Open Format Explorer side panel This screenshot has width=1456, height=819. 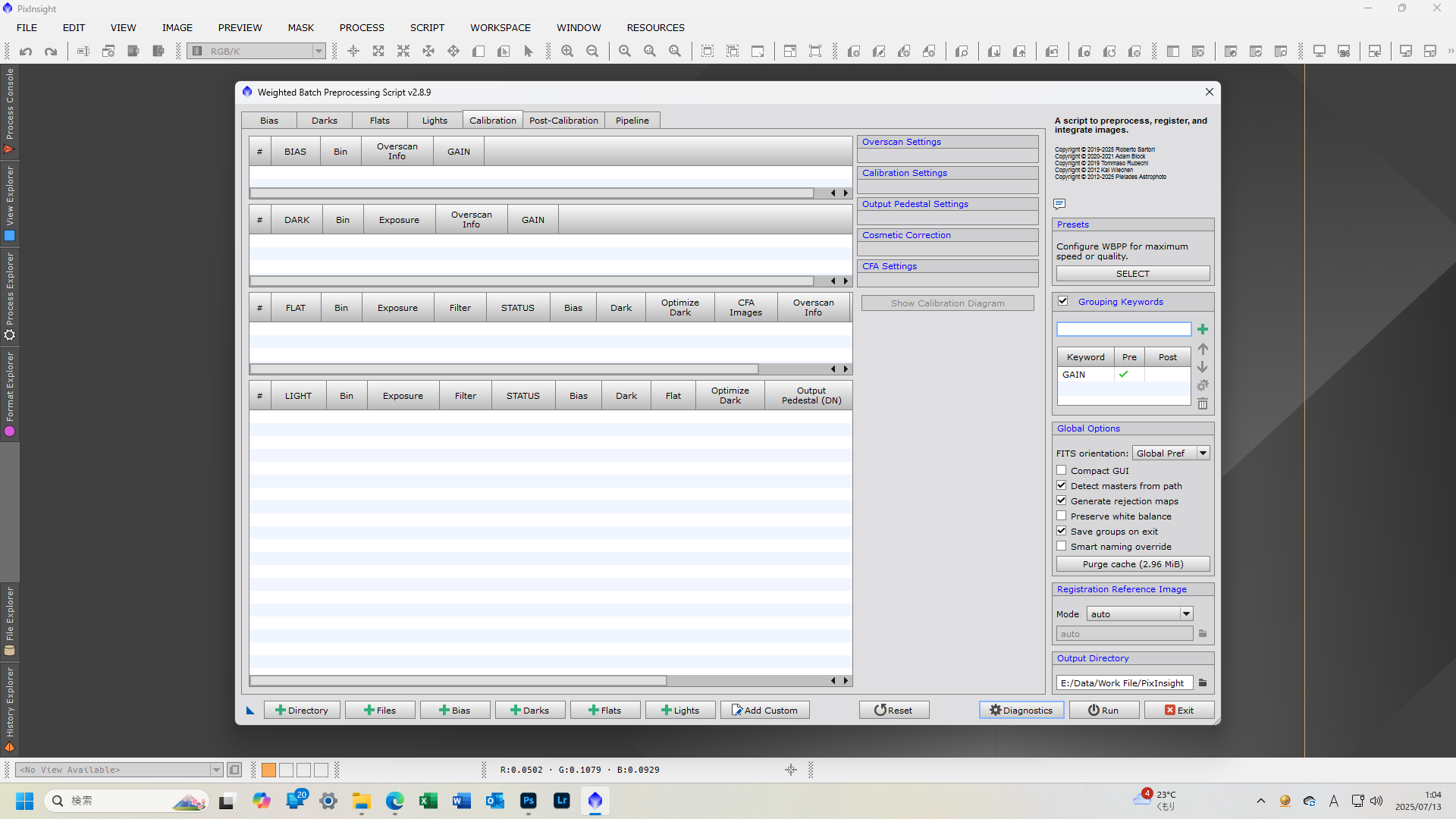(10, 394)
